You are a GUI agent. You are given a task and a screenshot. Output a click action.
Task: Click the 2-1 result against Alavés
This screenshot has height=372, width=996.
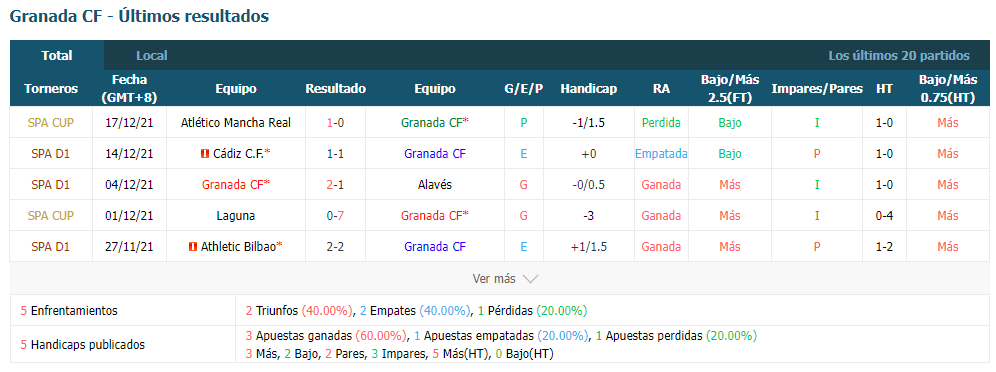point(335,185)
